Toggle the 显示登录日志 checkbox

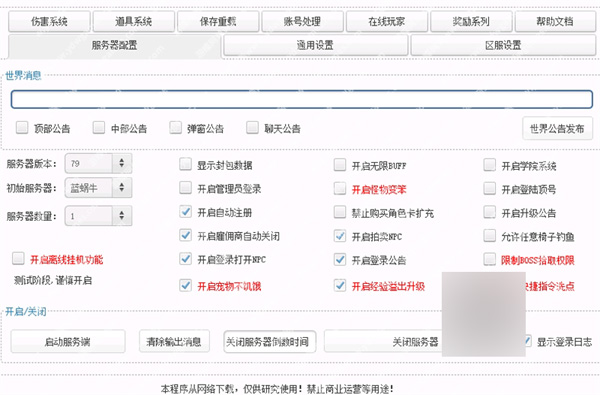point(528,341)
